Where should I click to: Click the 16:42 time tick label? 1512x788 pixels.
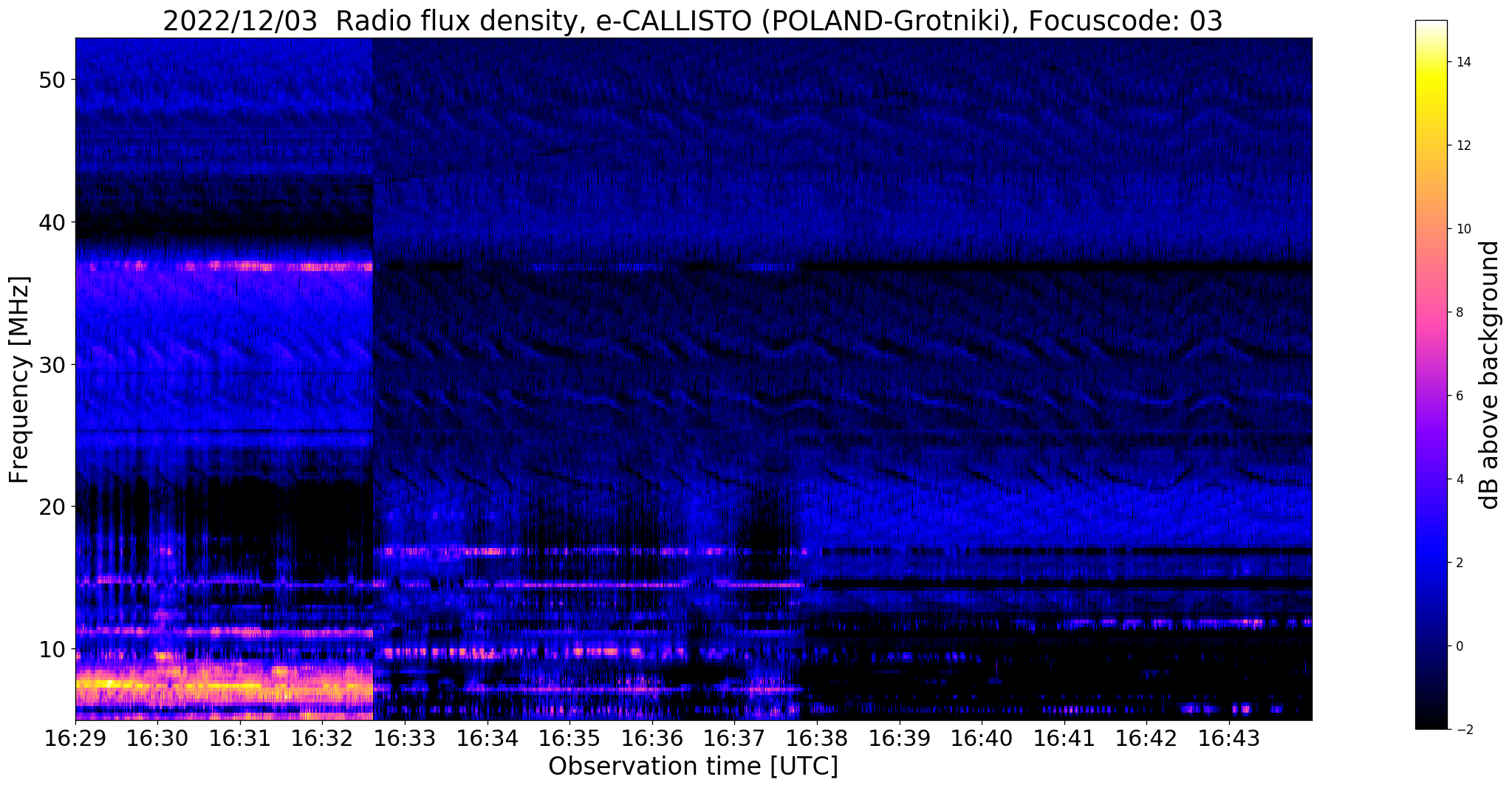tap(1146, 739)
